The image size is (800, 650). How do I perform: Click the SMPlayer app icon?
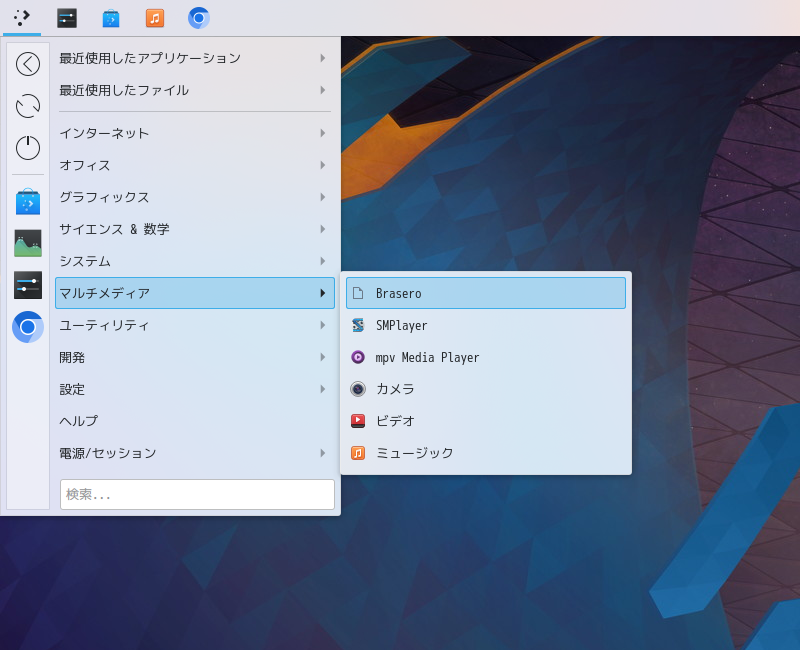click(x=358, y=325)
